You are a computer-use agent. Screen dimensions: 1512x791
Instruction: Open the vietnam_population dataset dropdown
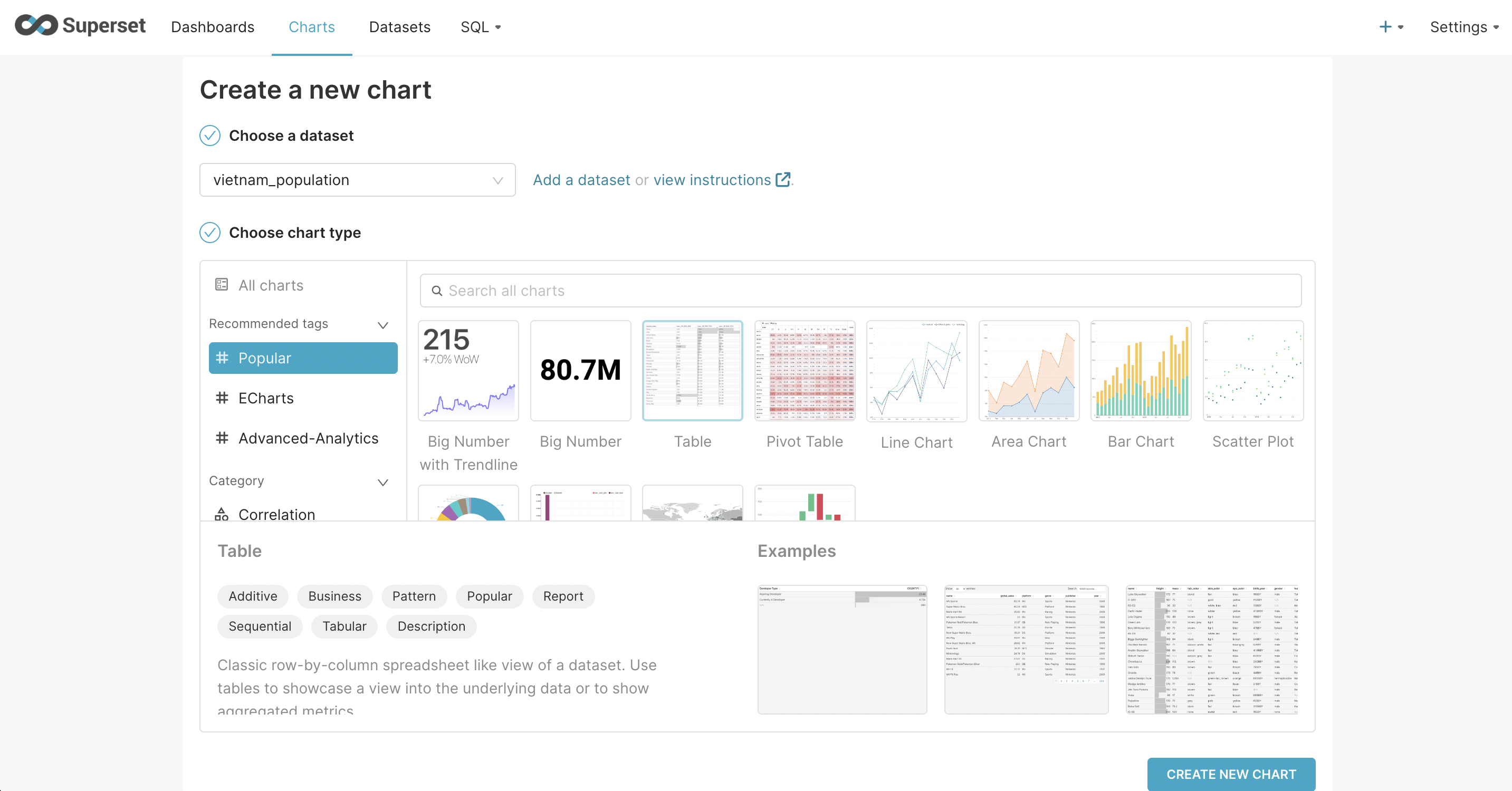357,180
